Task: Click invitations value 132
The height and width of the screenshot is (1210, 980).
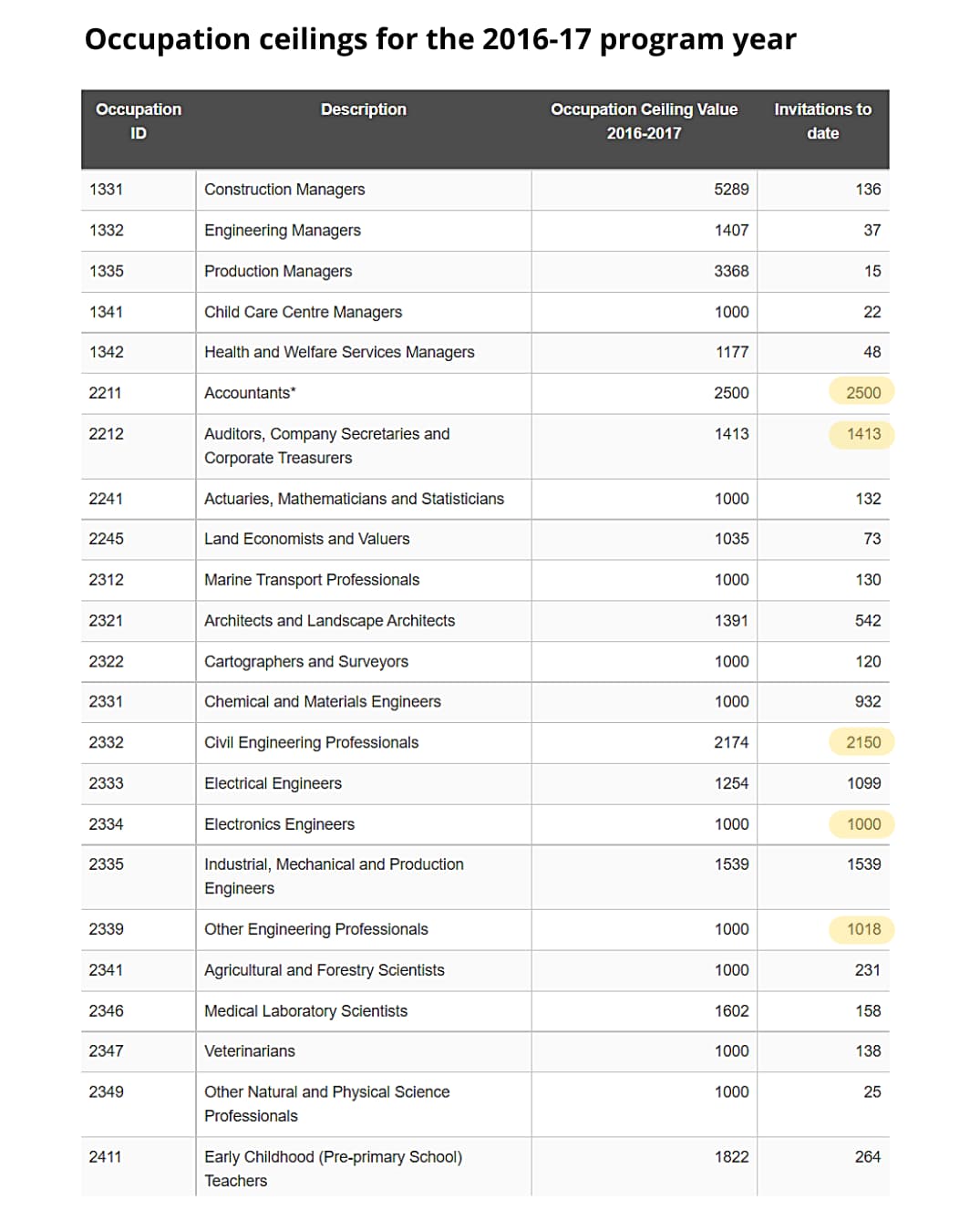Action: [x=868, y=499]
